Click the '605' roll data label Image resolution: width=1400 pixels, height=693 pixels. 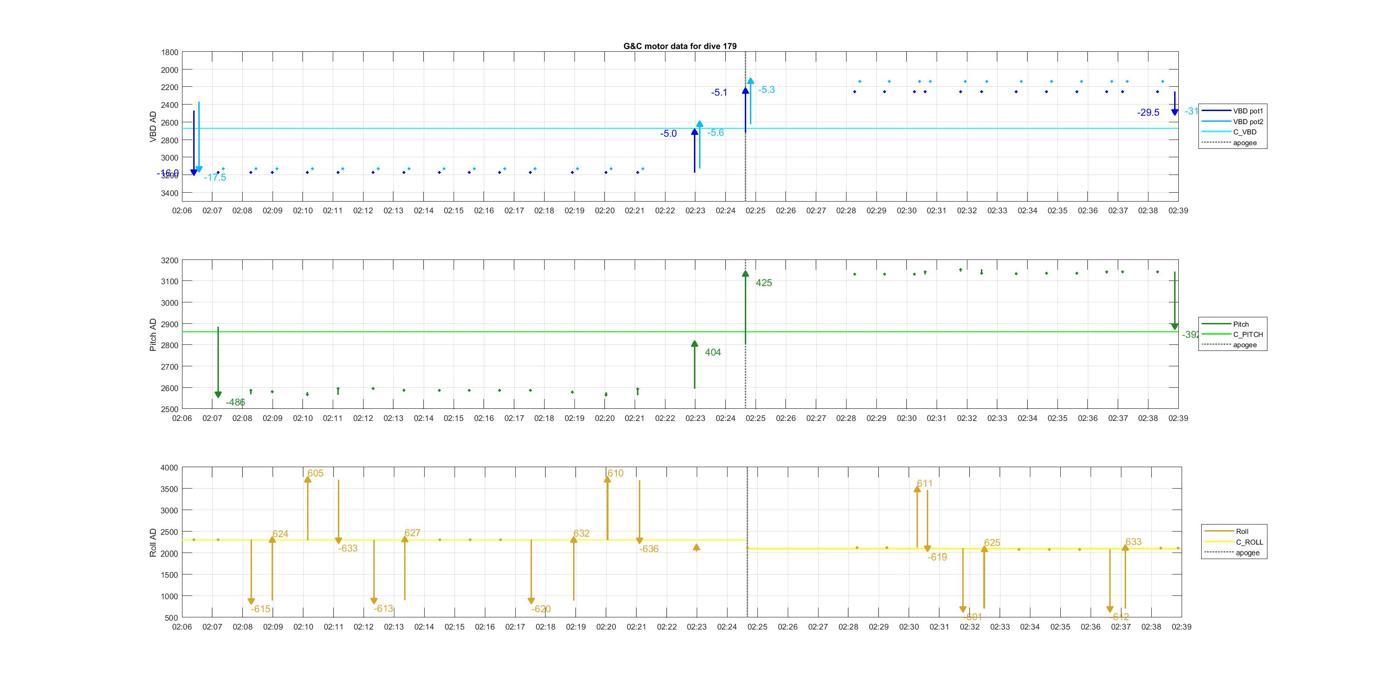pyautogui.click(x=315, y=474)
